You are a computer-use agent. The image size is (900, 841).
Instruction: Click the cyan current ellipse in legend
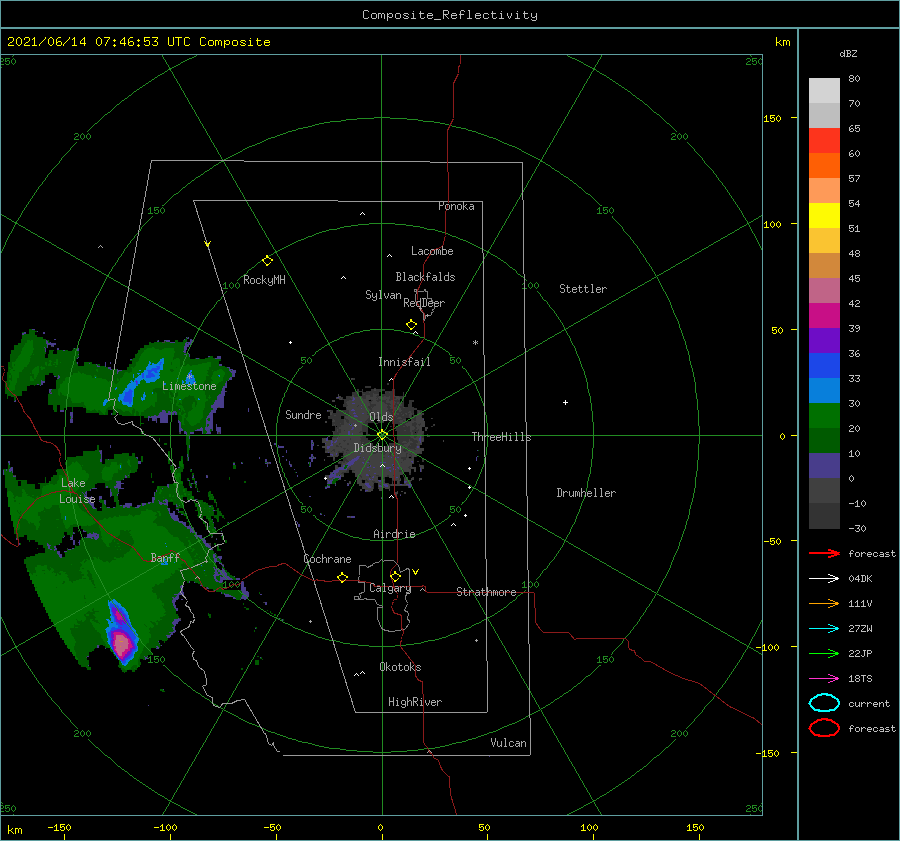click(x=824, y=703)
